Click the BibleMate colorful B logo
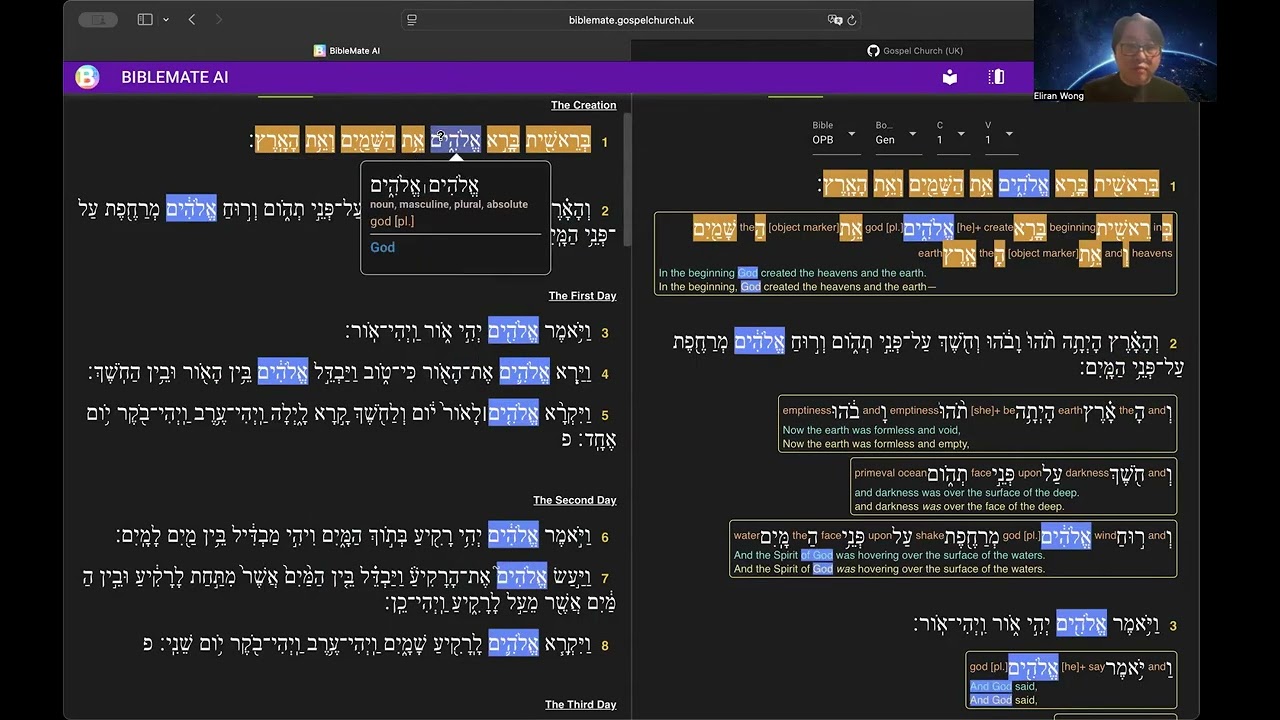The image size is (1280, 720). click(87, 77)
